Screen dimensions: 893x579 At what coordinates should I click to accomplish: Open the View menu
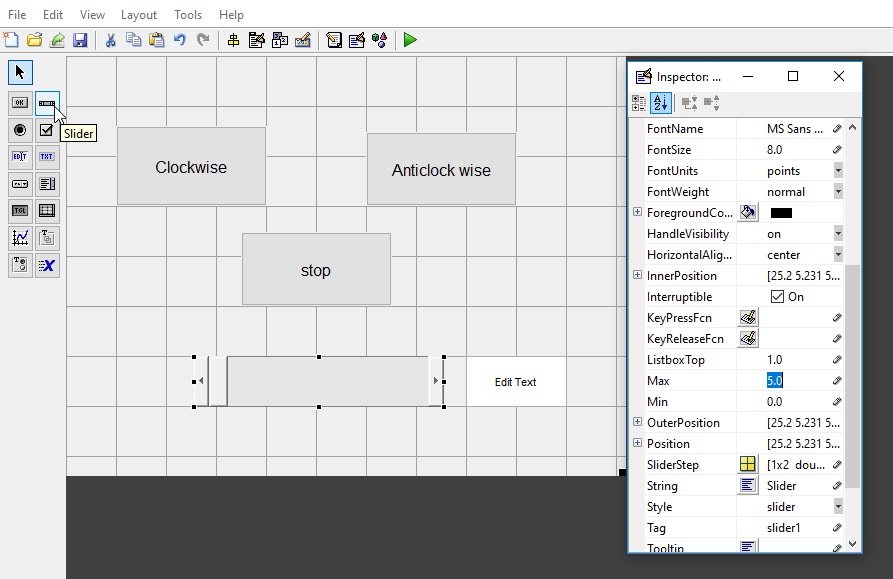92,15
